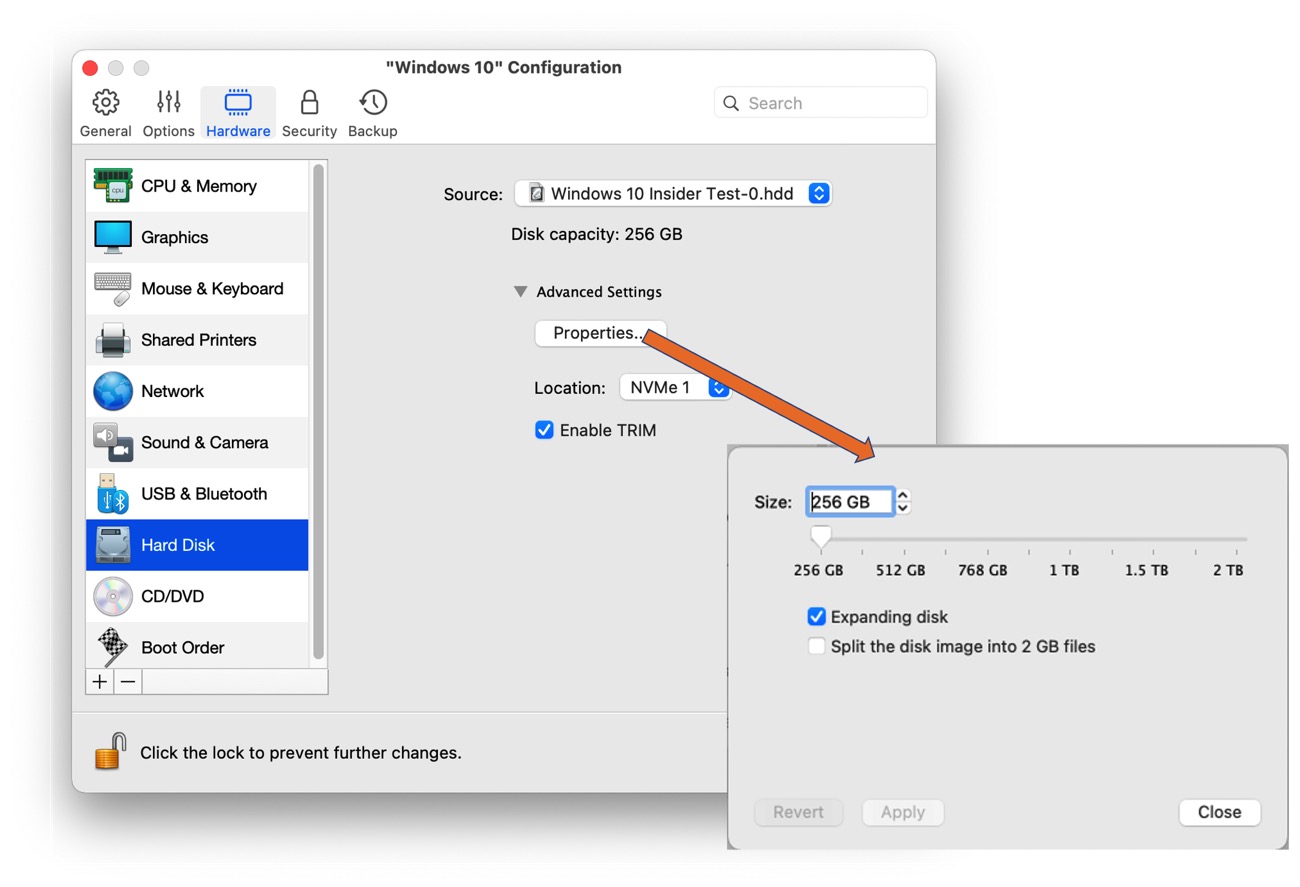Open the General settings gear icon

(x=105, y=103)
